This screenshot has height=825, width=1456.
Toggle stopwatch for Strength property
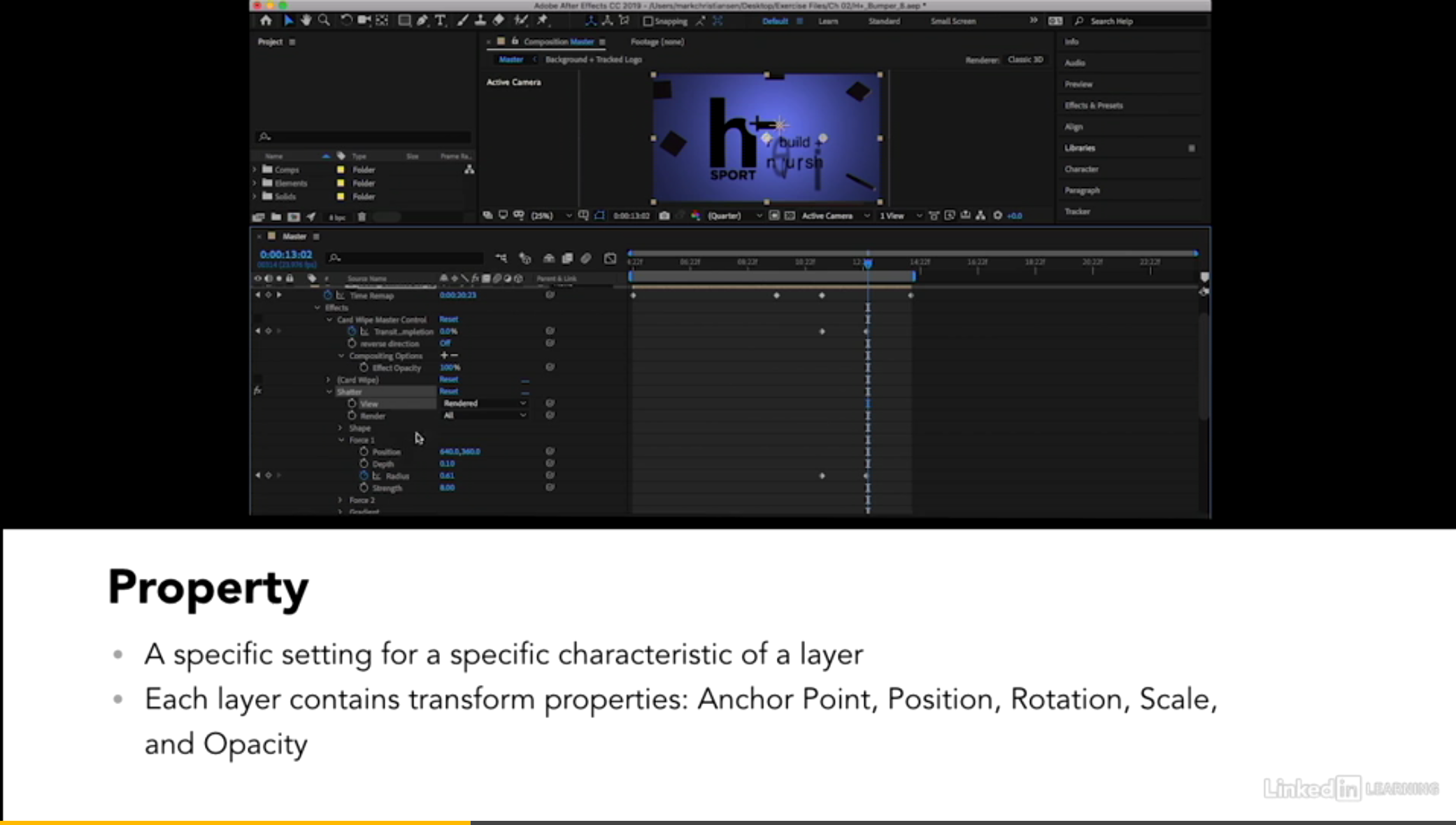[x=364, y=487]
